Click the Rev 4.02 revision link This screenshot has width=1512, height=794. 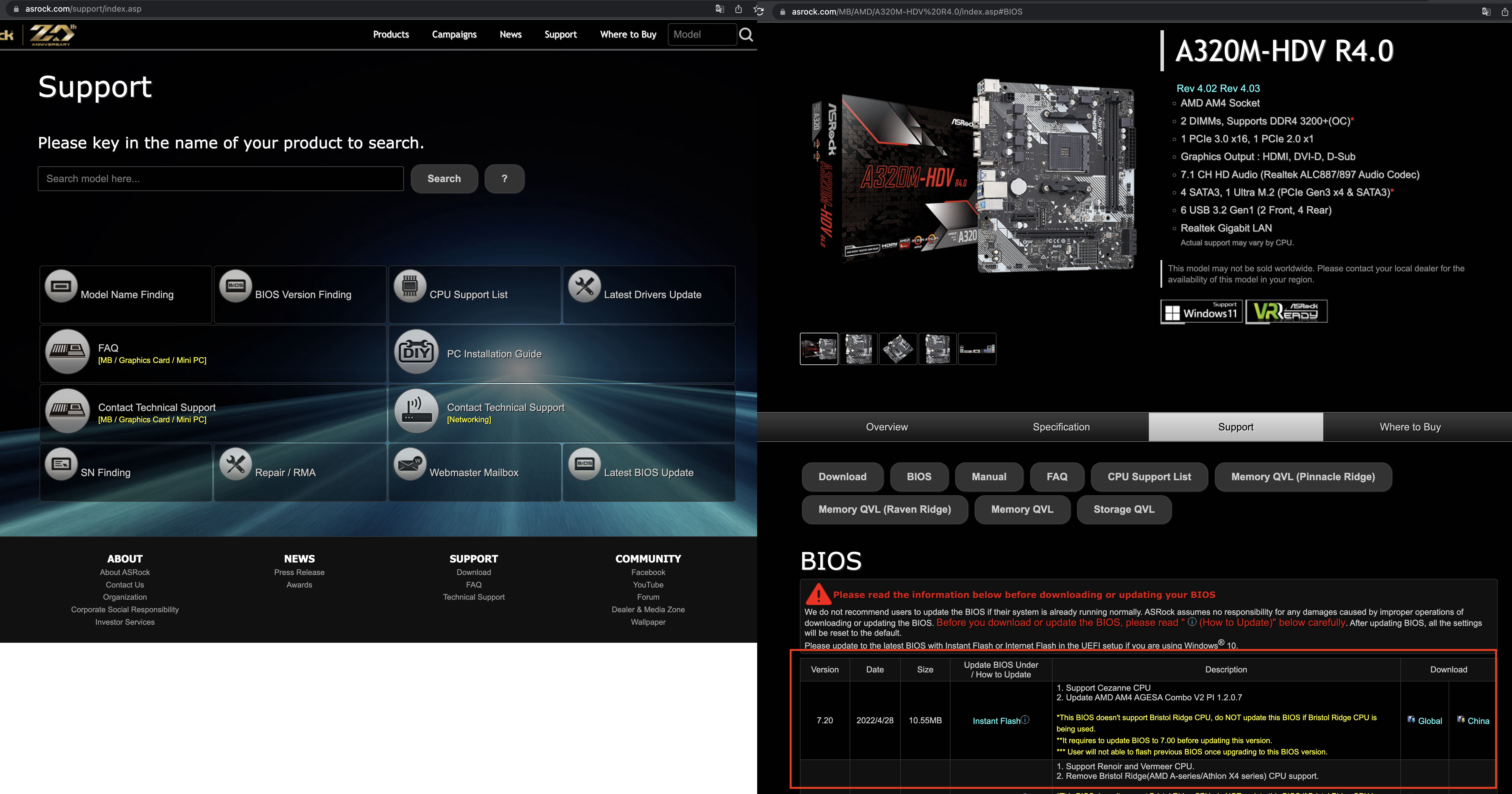(1196, 88)
